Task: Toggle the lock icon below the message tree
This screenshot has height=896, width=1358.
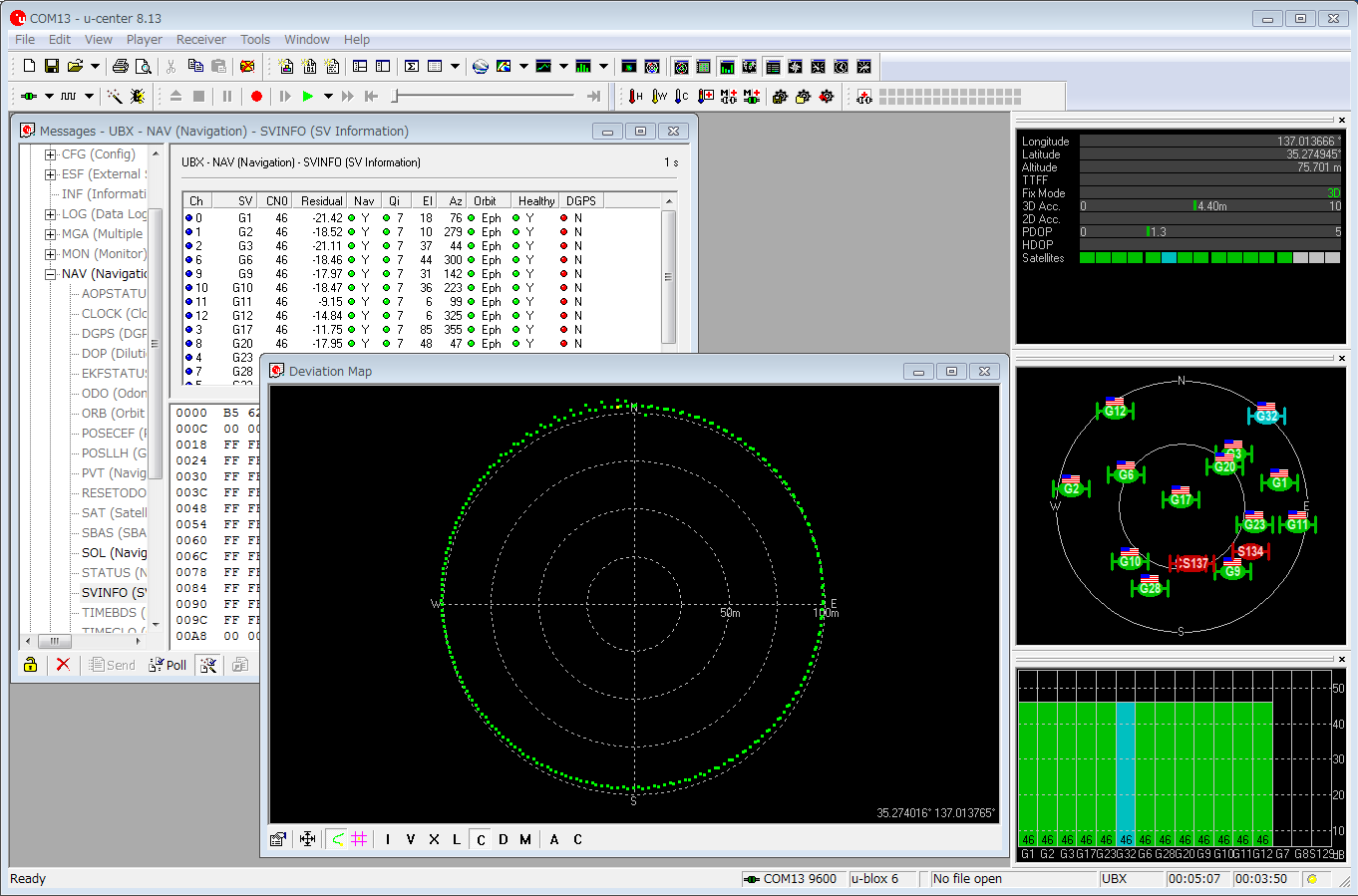Action: coord(29,664)
